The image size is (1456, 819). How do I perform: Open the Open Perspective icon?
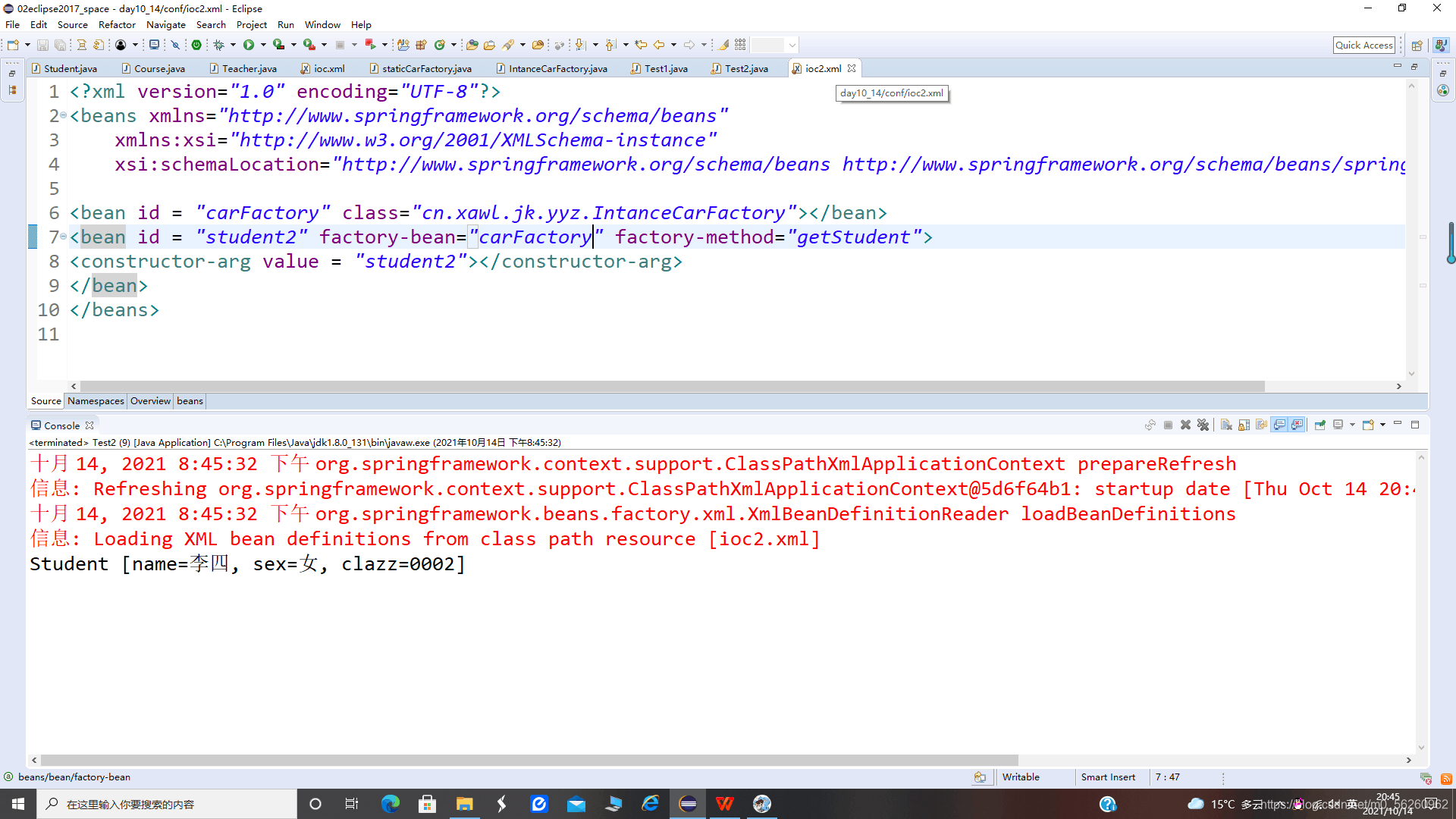[x=1417, y=45]
